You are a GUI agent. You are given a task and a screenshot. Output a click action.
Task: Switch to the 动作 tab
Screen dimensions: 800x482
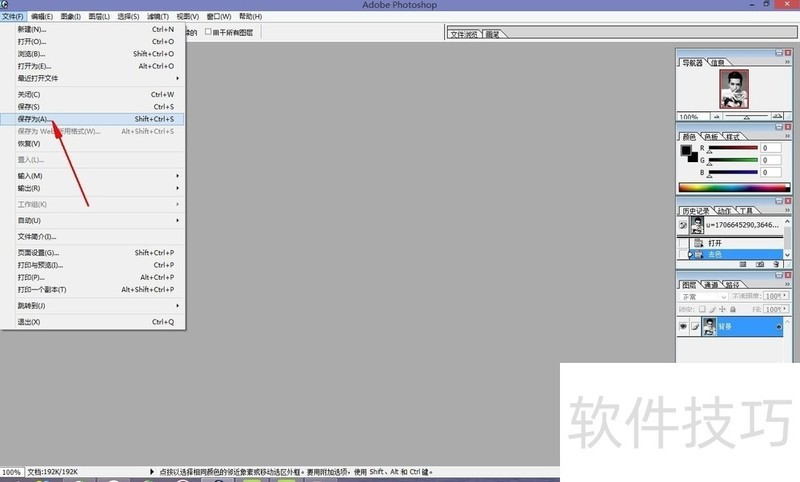[x=724, y=211]
